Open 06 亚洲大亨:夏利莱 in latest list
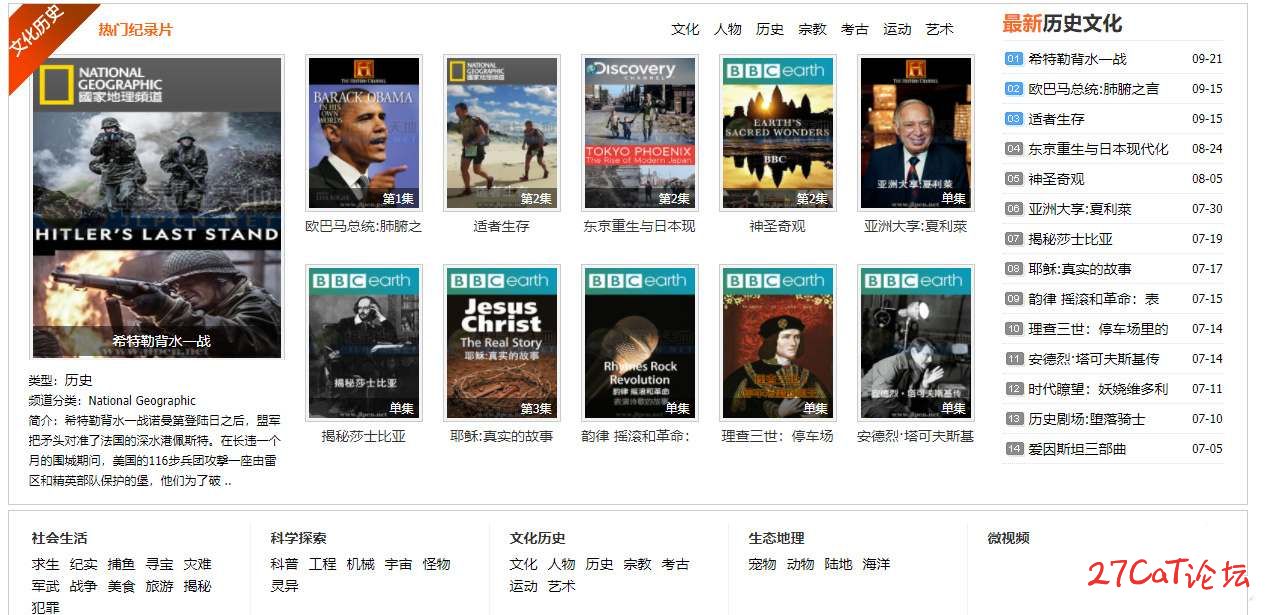Viewport: 1265px width, 615px height. 1080,209
